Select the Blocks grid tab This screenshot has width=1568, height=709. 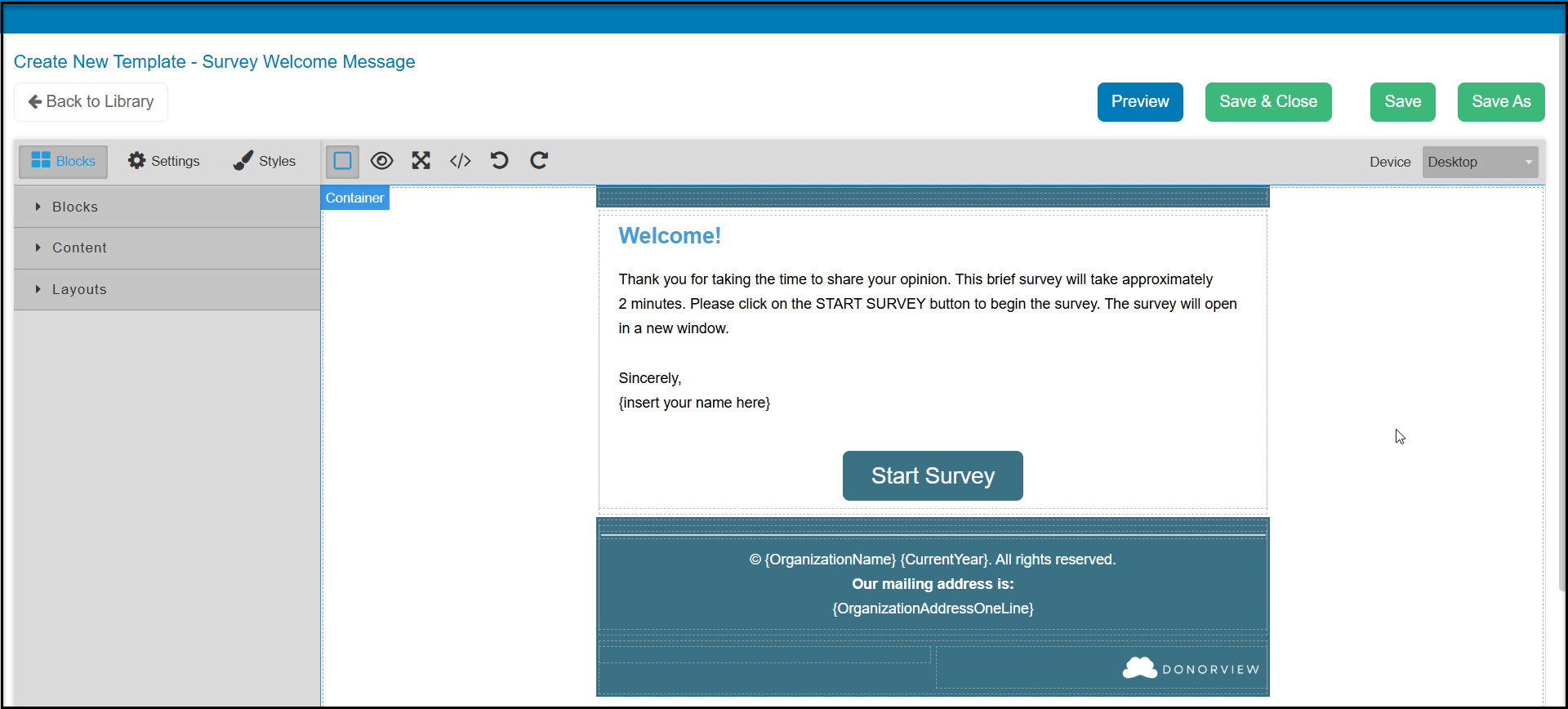64,162
